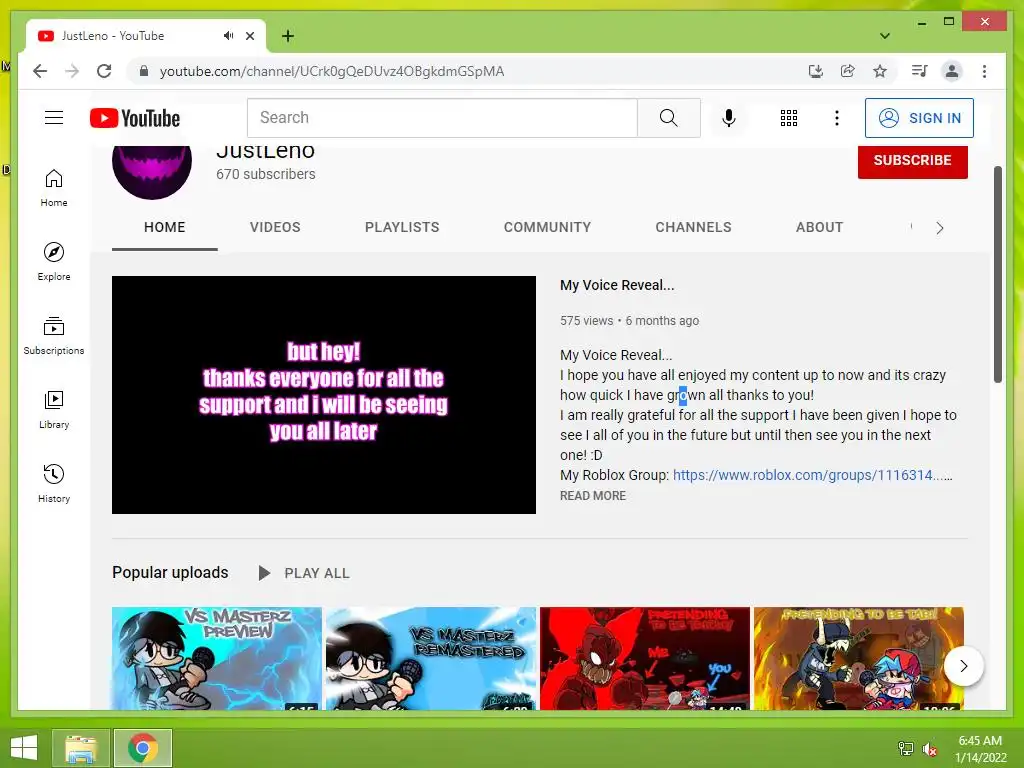Open the YouTube hamburger guide menu

tap(54, 118)
